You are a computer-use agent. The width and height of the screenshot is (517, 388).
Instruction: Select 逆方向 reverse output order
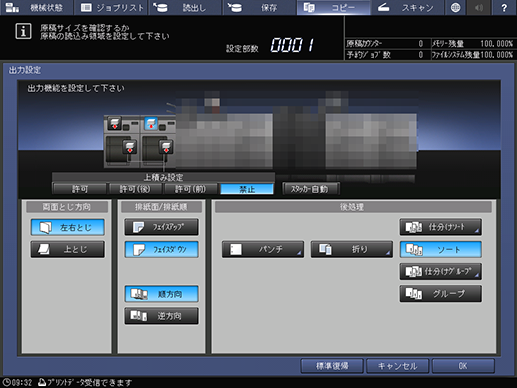pyautogui.click(x=162, y=316)
